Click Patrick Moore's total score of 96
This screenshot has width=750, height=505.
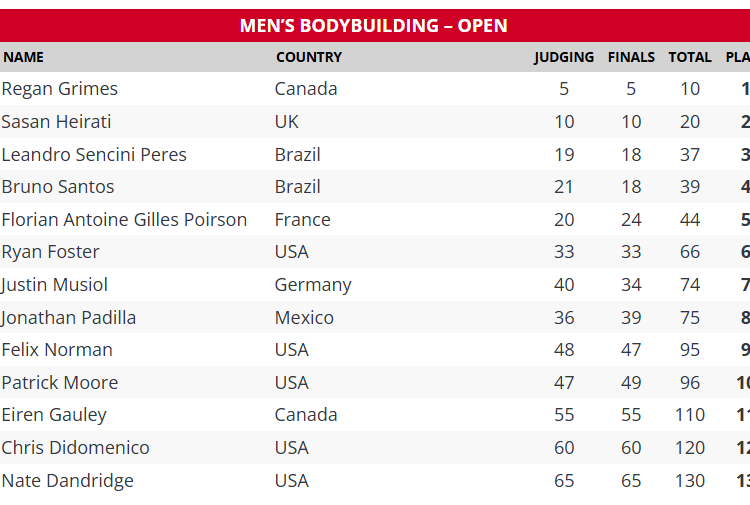(690, 383)
